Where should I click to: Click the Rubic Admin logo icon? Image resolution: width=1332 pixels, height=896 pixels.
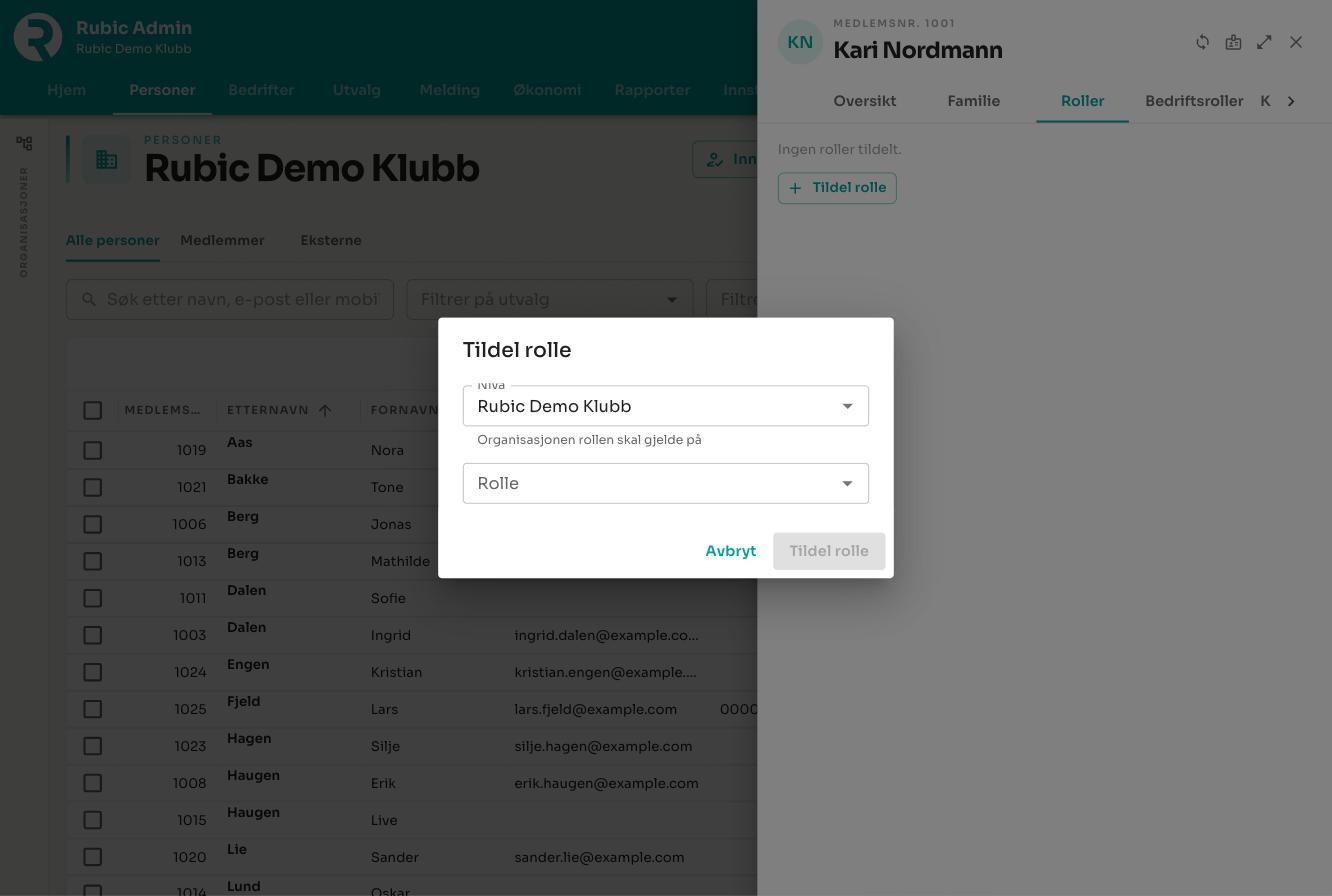tap(38, 37)
